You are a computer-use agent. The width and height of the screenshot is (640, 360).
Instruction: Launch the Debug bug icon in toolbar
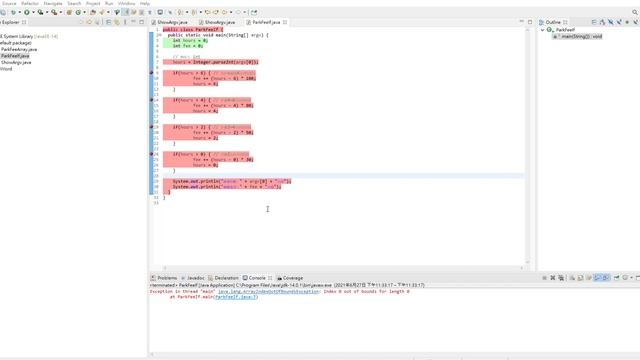point(13,12)
